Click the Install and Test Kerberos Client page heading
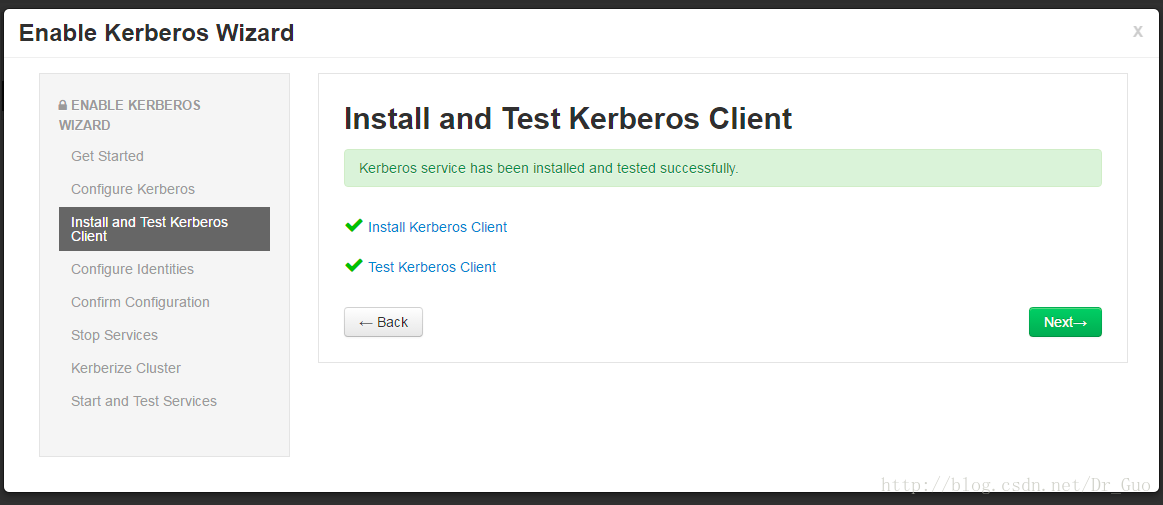The height and width of the screenshot is (505, 1163). 567,119
